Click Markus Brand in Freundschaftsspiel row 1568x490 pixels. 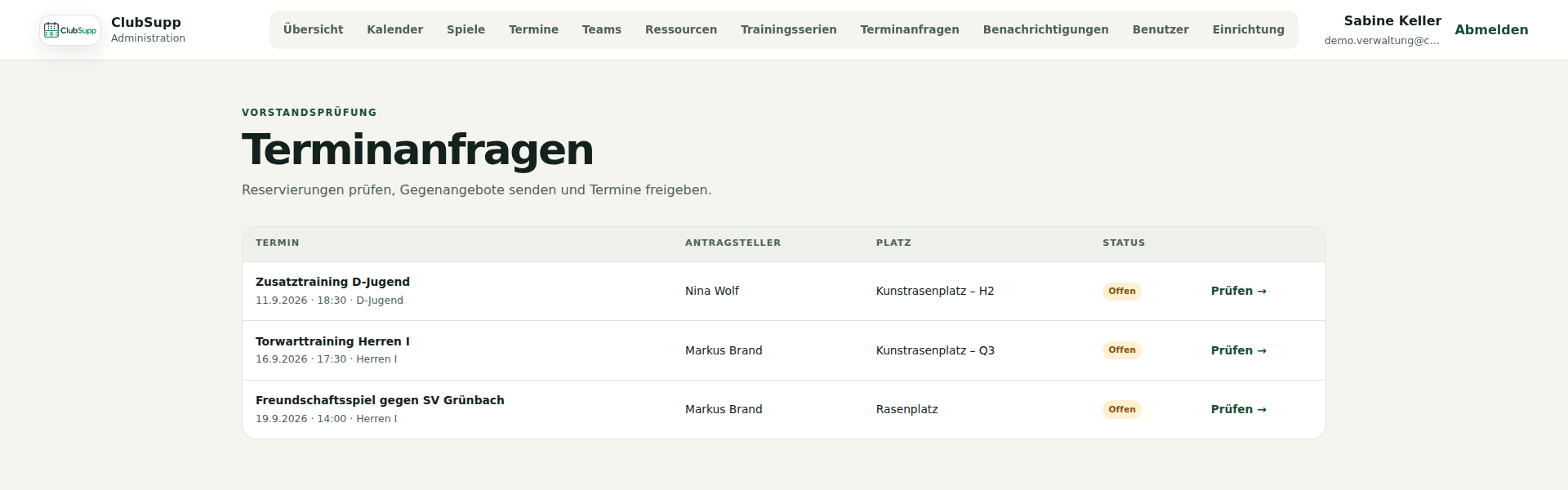click(x=724, y=409)
